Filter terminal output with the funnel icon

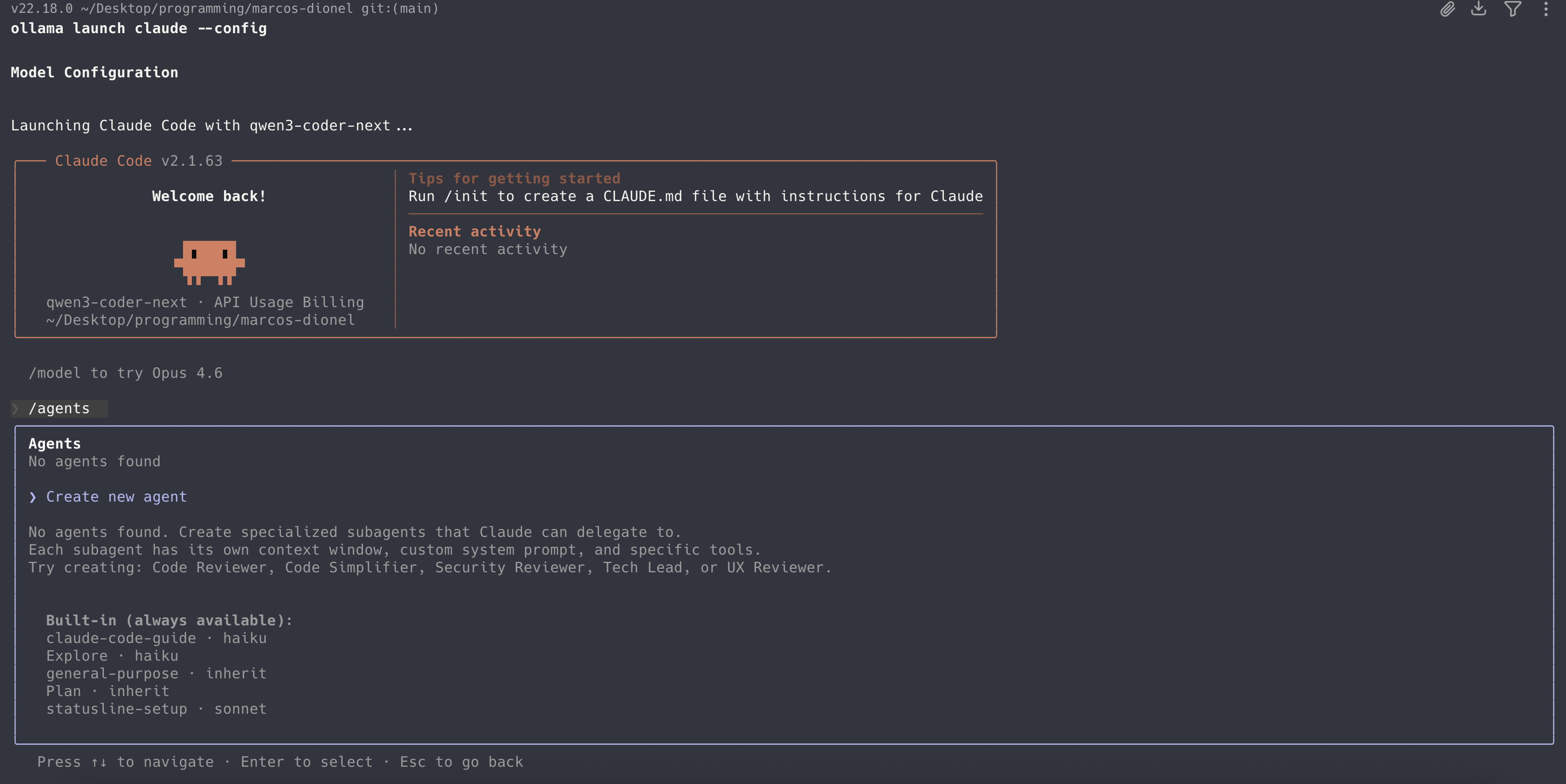(1512, 9)
